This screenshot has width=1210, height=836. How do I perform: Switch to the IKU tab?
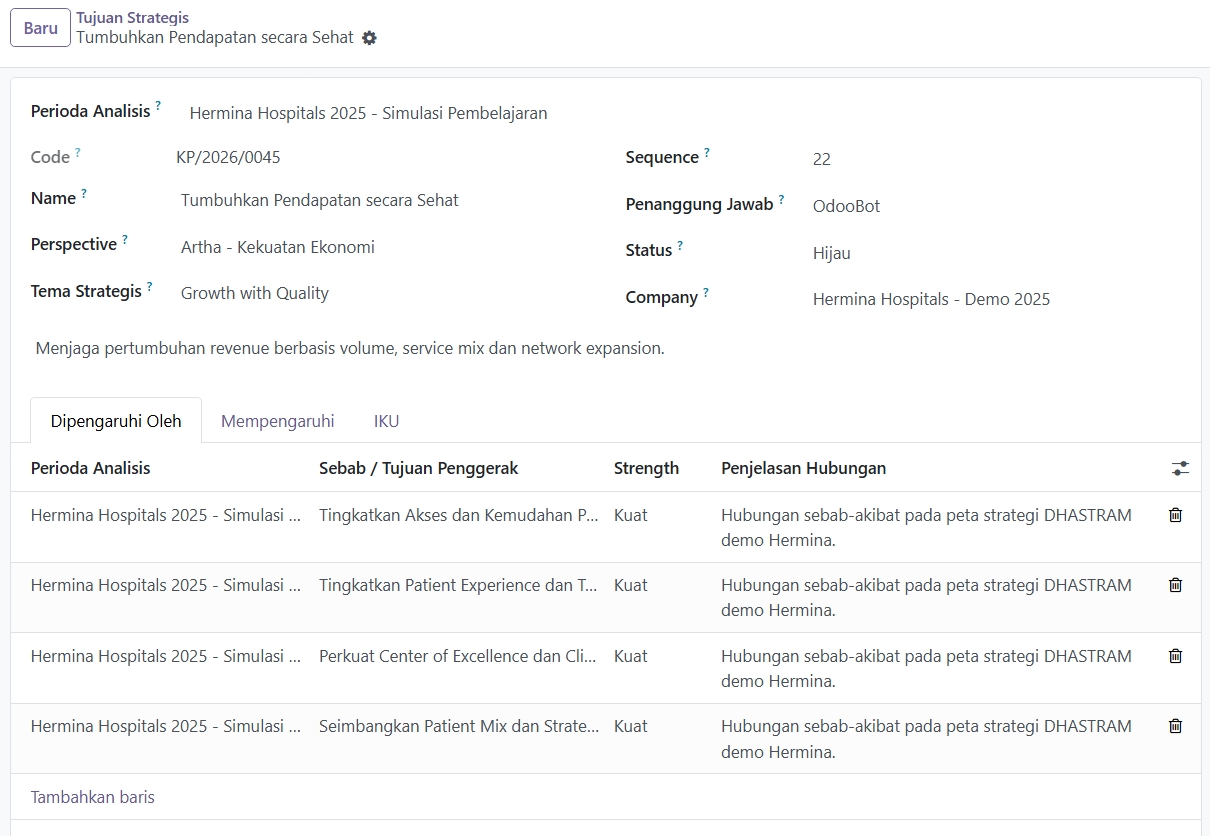tap(387, 421)
